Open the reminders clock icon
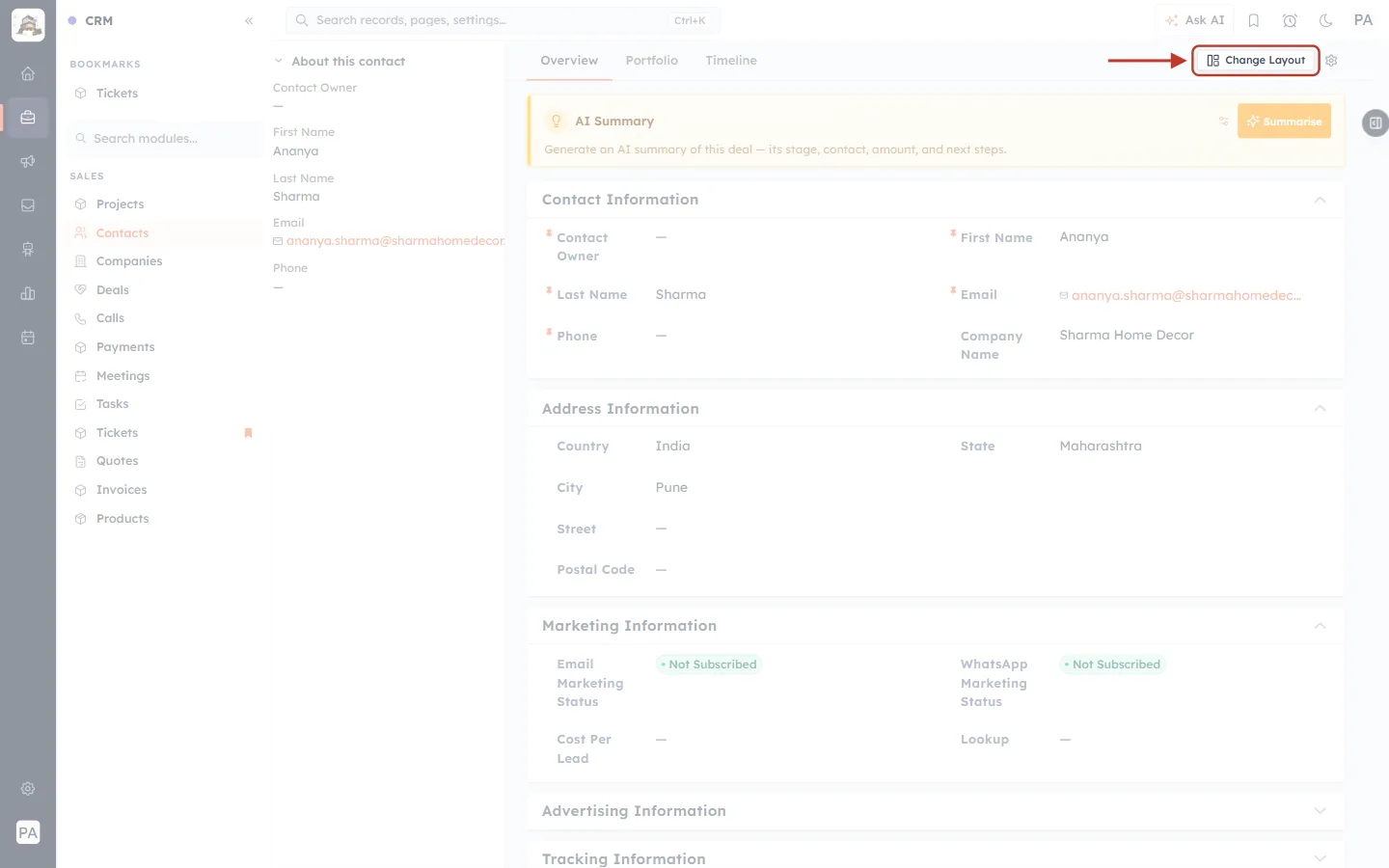1389x868 pixels. 1290,20
